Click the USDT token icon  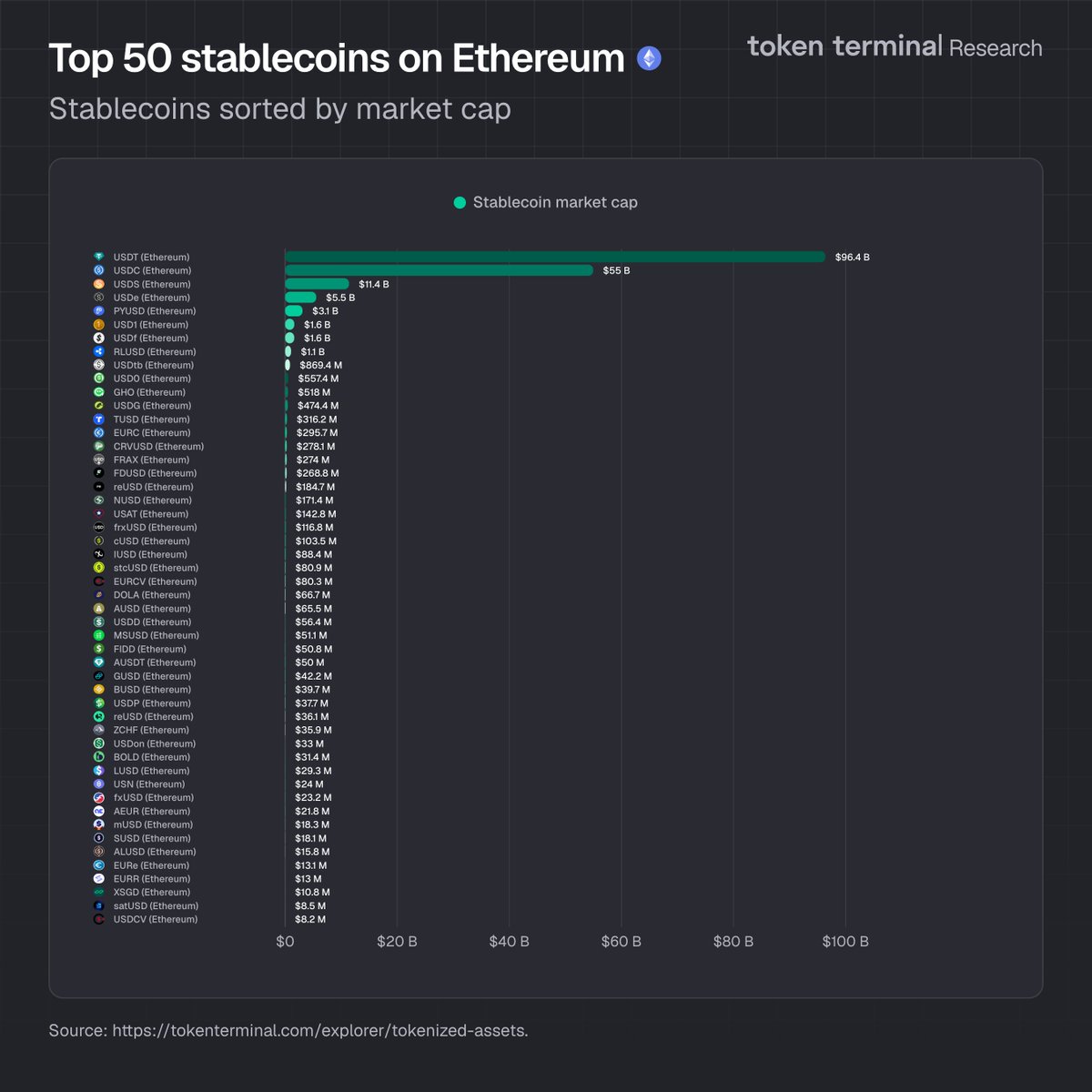99,258
